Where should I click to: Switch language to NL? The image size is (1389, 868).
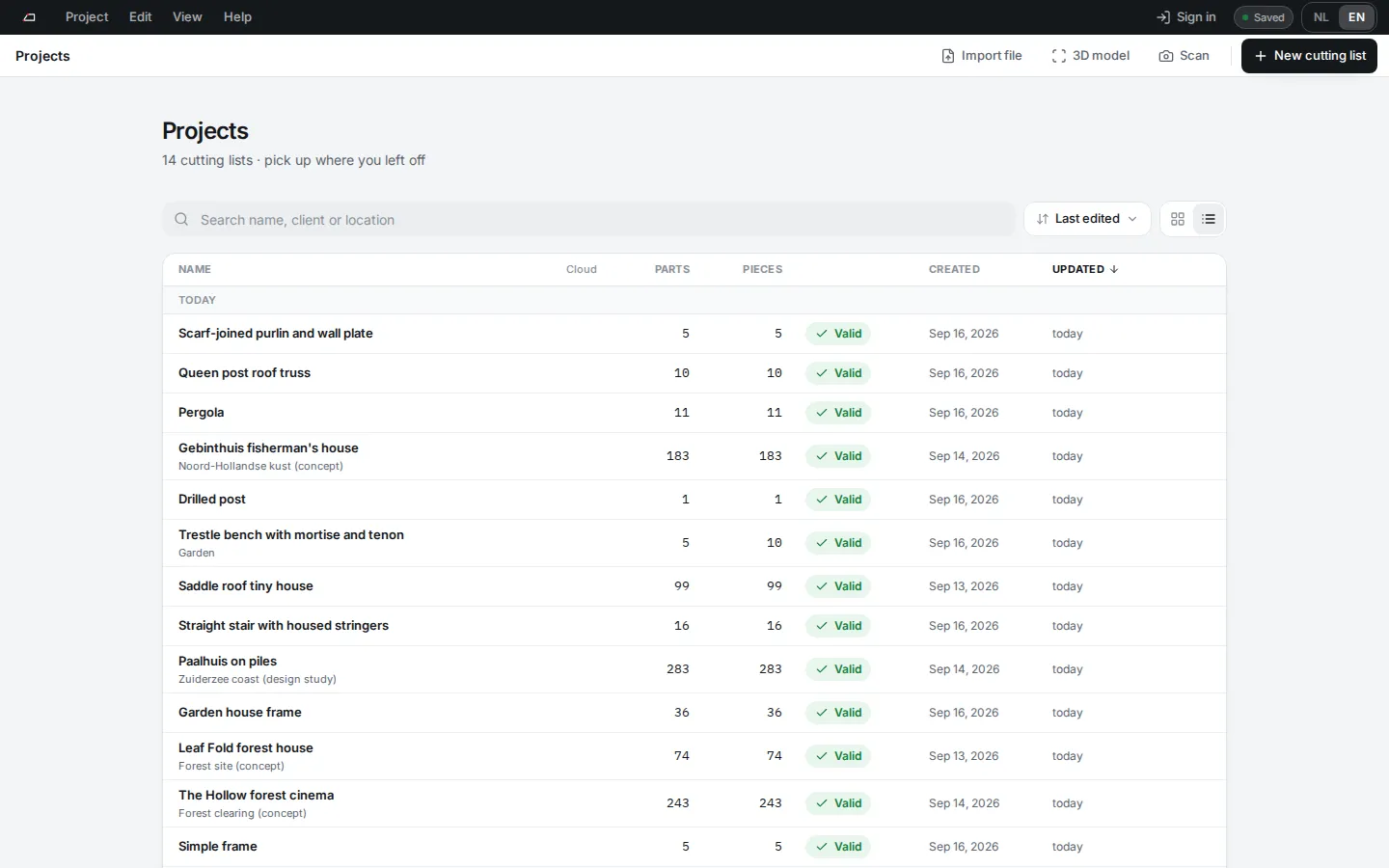tap(1321, 17)
